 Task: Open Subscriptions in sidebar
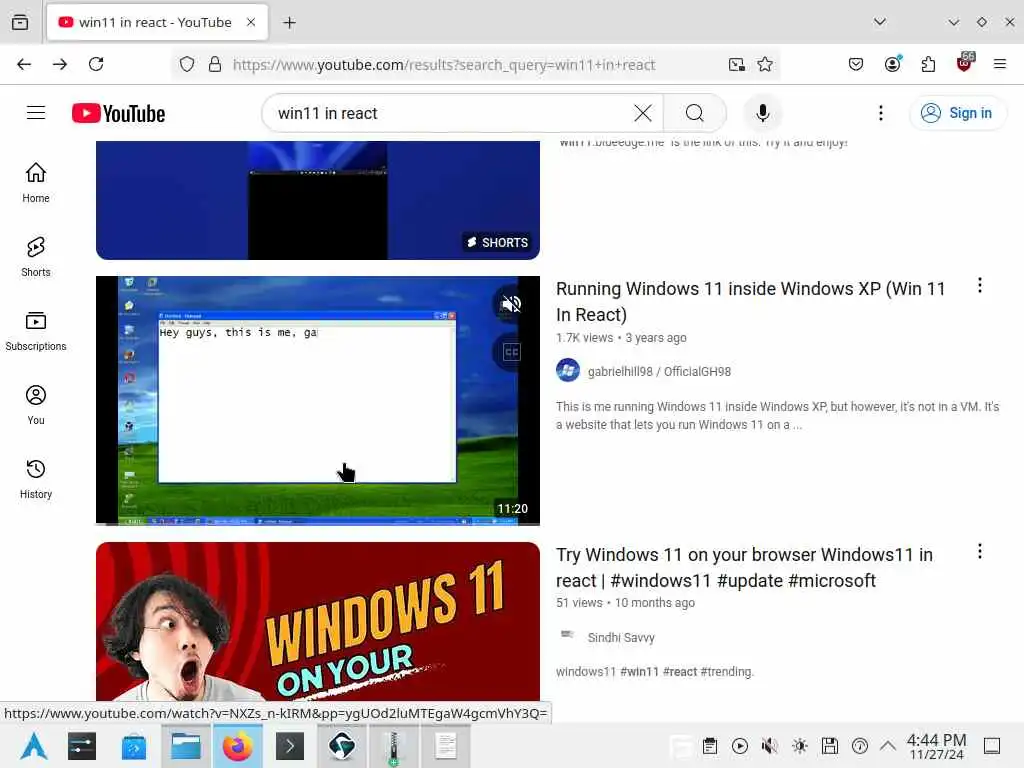click(x=36, y=331)
